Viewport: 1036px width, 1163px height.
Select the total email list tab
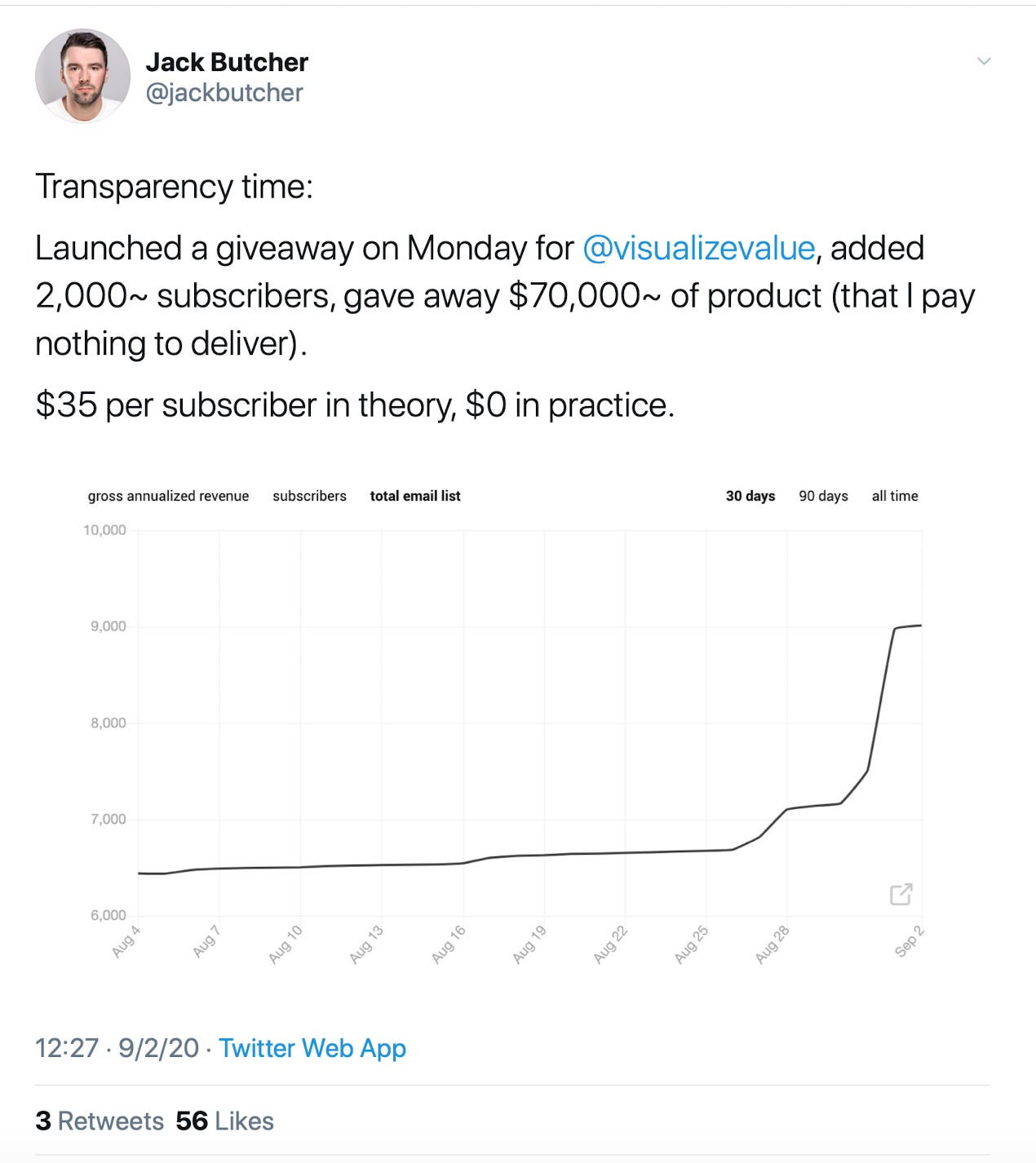(x=415, y=496)
